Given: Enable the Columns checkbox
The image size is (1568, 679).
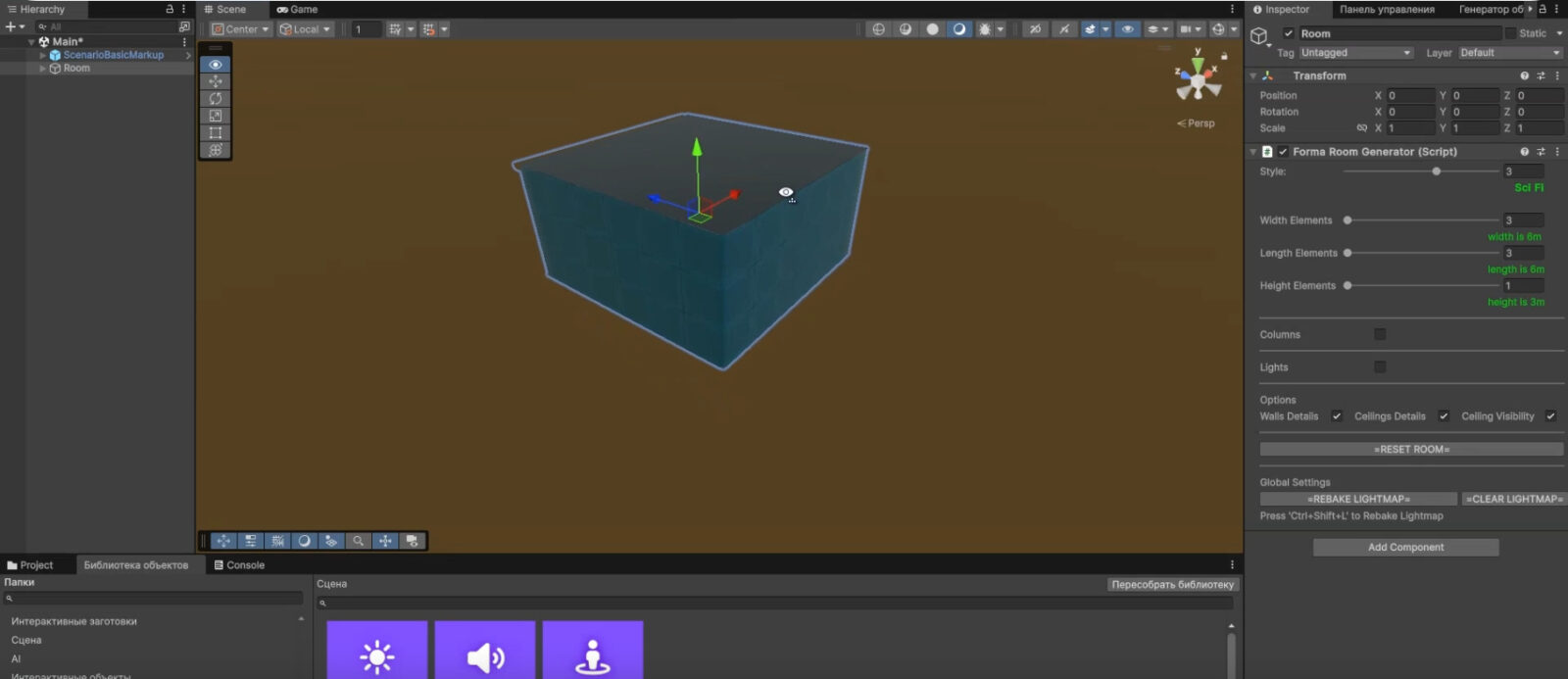Looking at the screenshot, I should pos(1380,334).
